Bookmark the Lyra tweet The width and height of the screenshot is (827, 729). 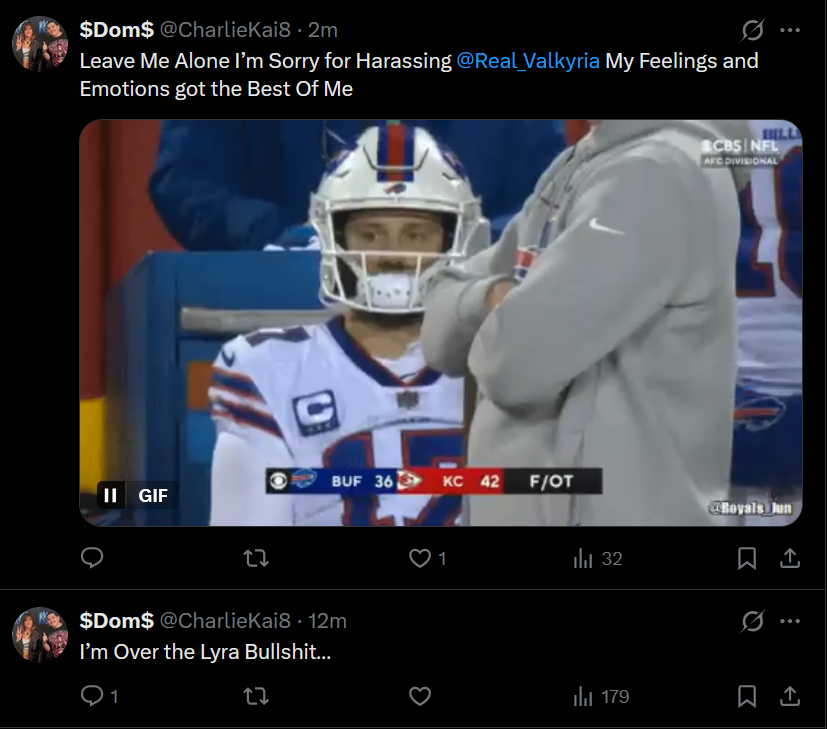pos(747,696)
